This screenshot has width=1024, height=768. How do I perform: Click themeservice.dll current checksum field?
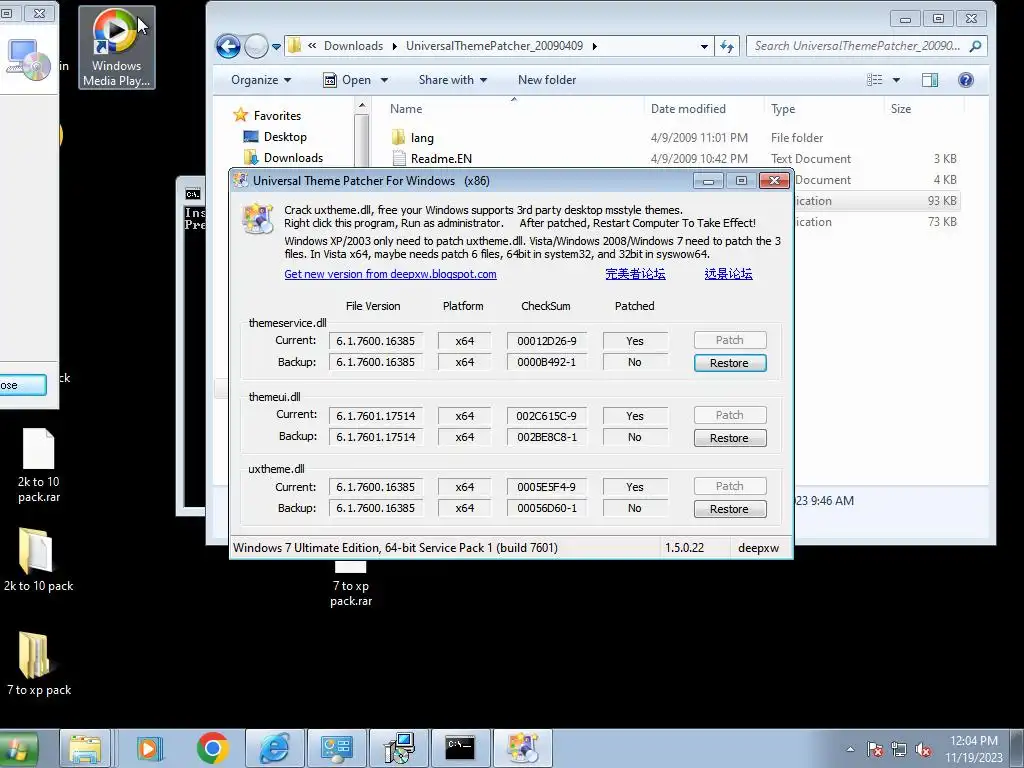[x=547, y=341]
